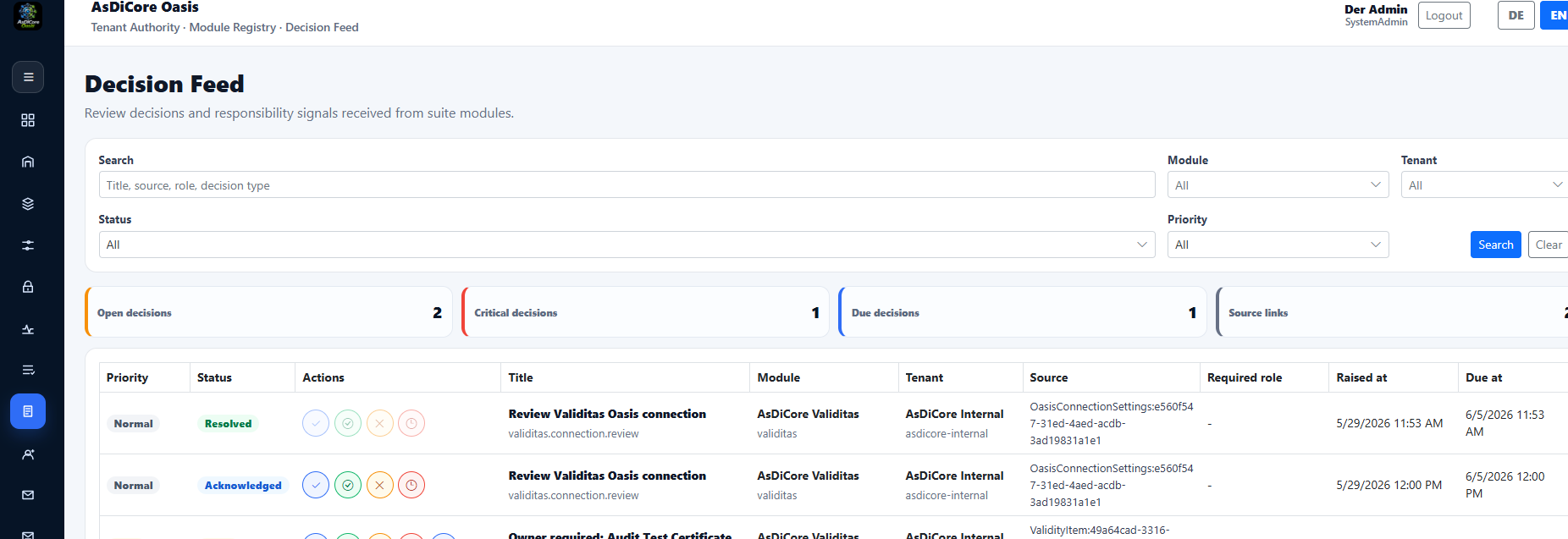This screenshot has height=539, width=1568.
Task: Click the AsDiCore logo in top-left corner
Action: (28, 15)
